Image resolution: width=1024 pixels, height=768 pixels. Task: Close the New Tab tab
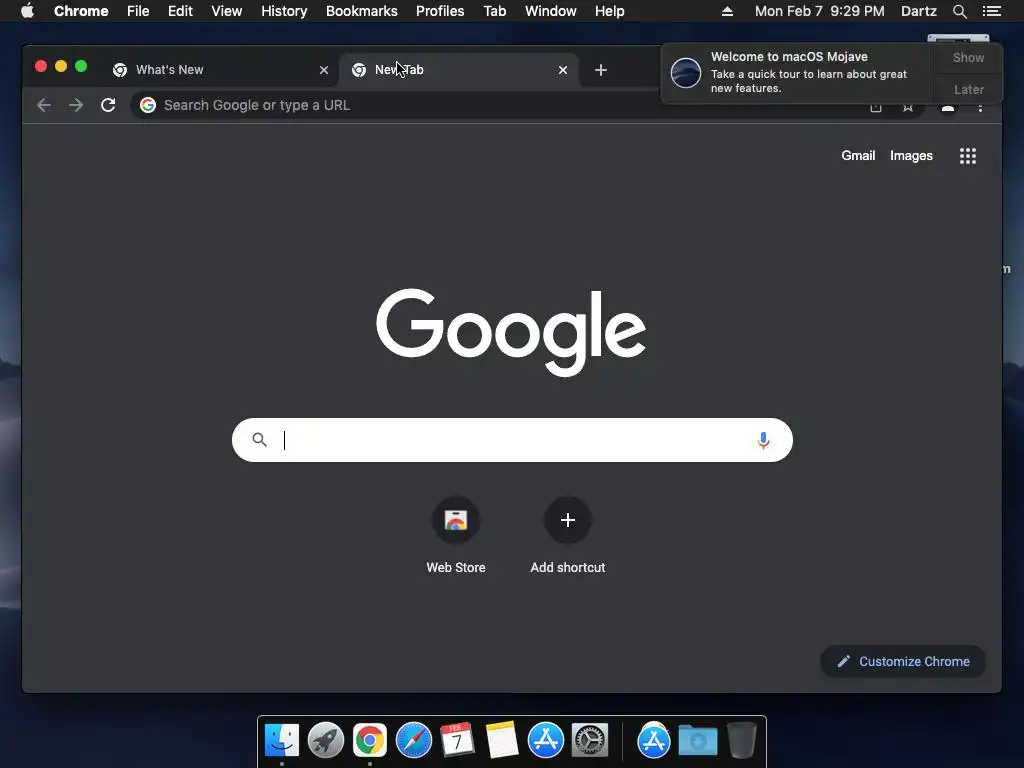(x=562, y=70)
